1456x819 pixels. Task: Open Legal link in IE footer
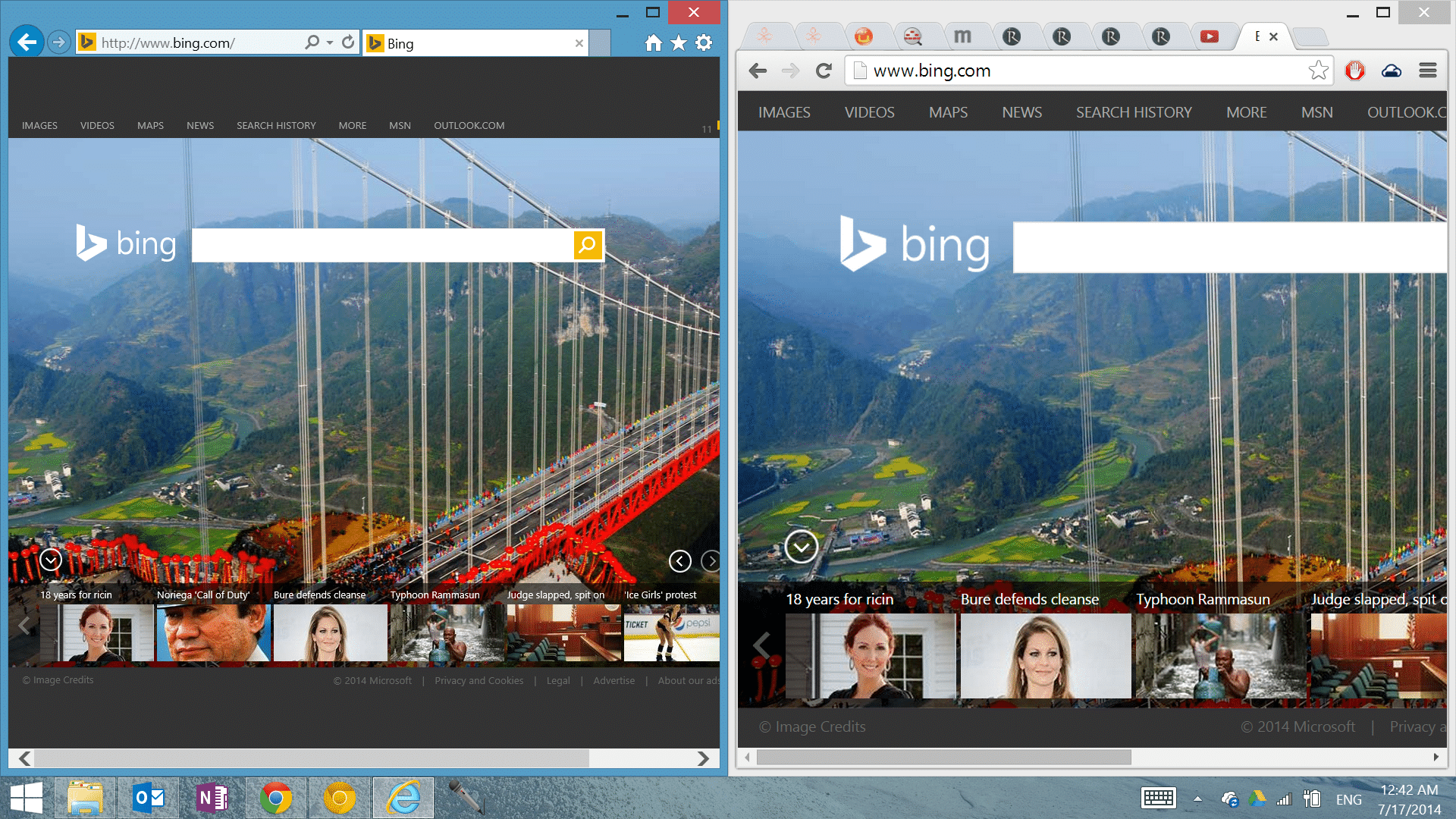click(558, 680)
